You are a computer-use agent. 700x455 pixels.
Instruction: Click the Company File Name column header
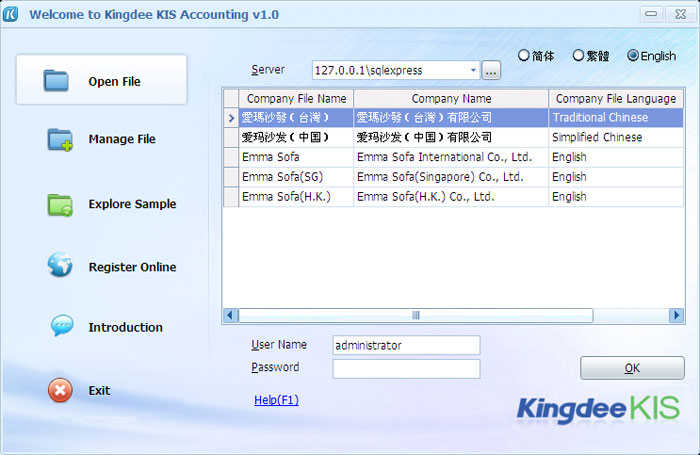[296, 99]
